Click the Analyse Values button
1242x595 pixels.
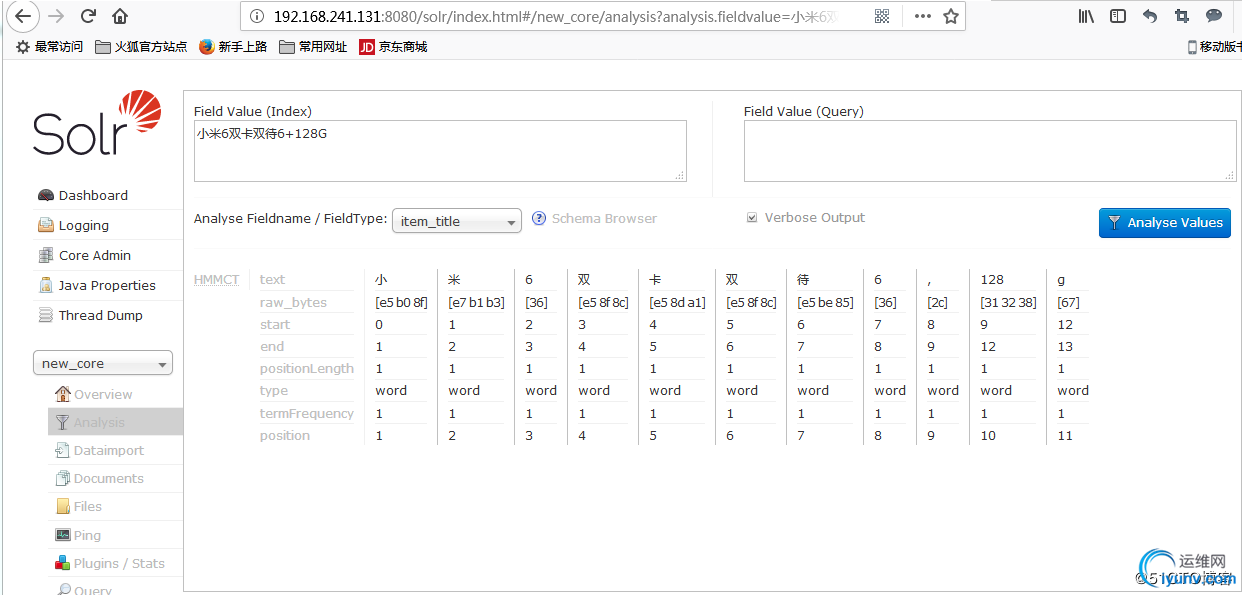coord(1165,223)
